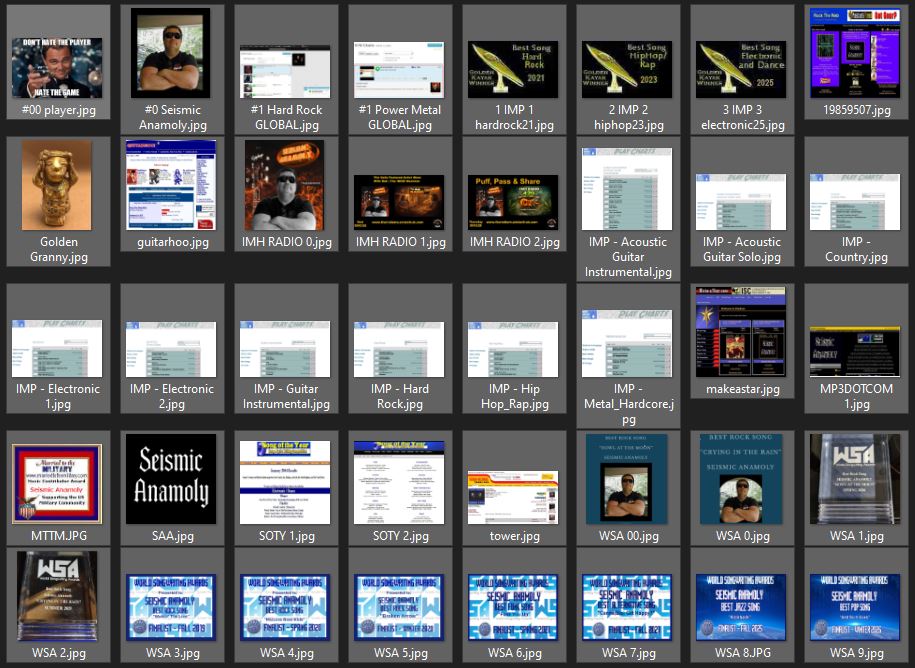915x668 pixels.
Task: Select #1 Hard Rock GLOBAL.jpg thumbnail
Action: [x=285, y=71]
